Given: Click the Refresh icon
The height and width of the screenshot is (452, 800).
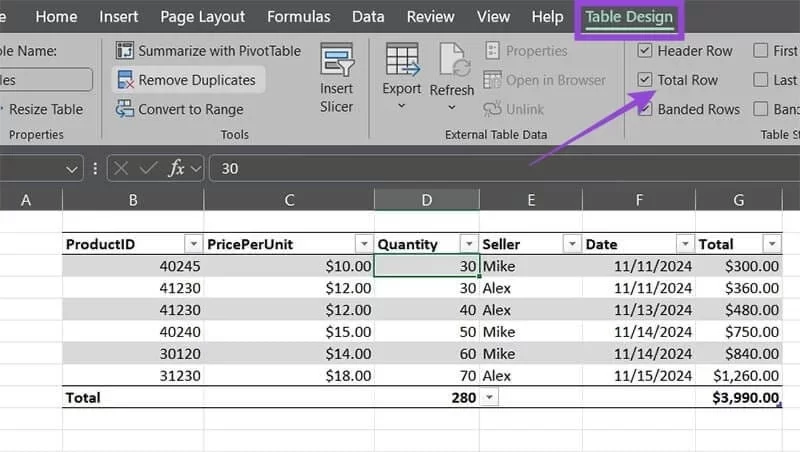Looking at the screenshot, I should point(452,61).
